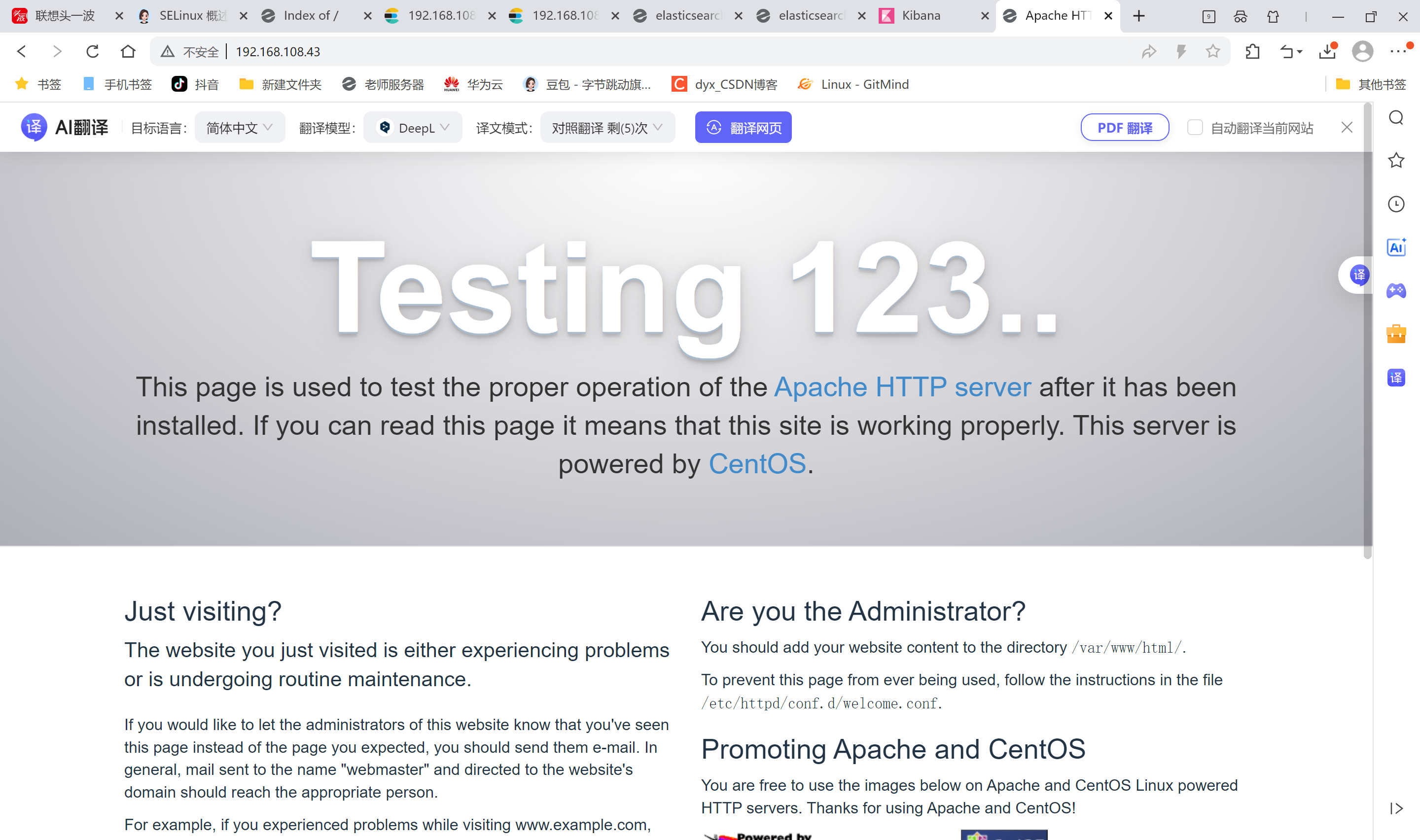Enable the auto-translate current website checkbox
The width and height of the screenshot is (1420, 840).
pyautogui.click(x=1195, y=127)
